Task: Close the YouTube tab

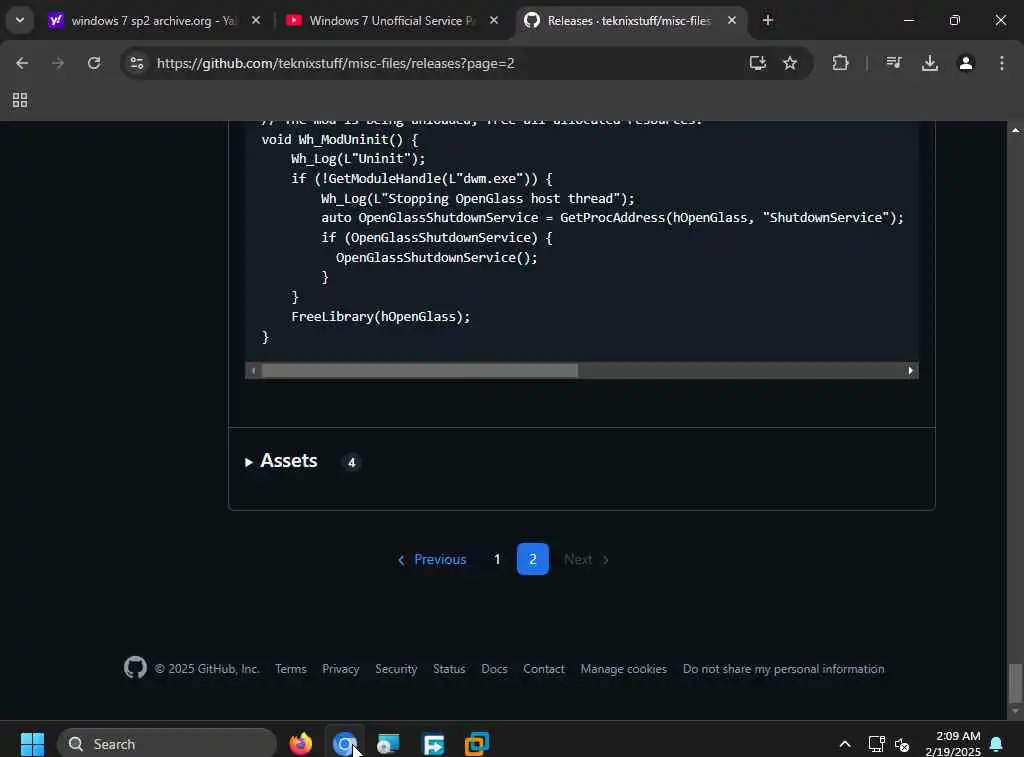Action: point(494,21)
